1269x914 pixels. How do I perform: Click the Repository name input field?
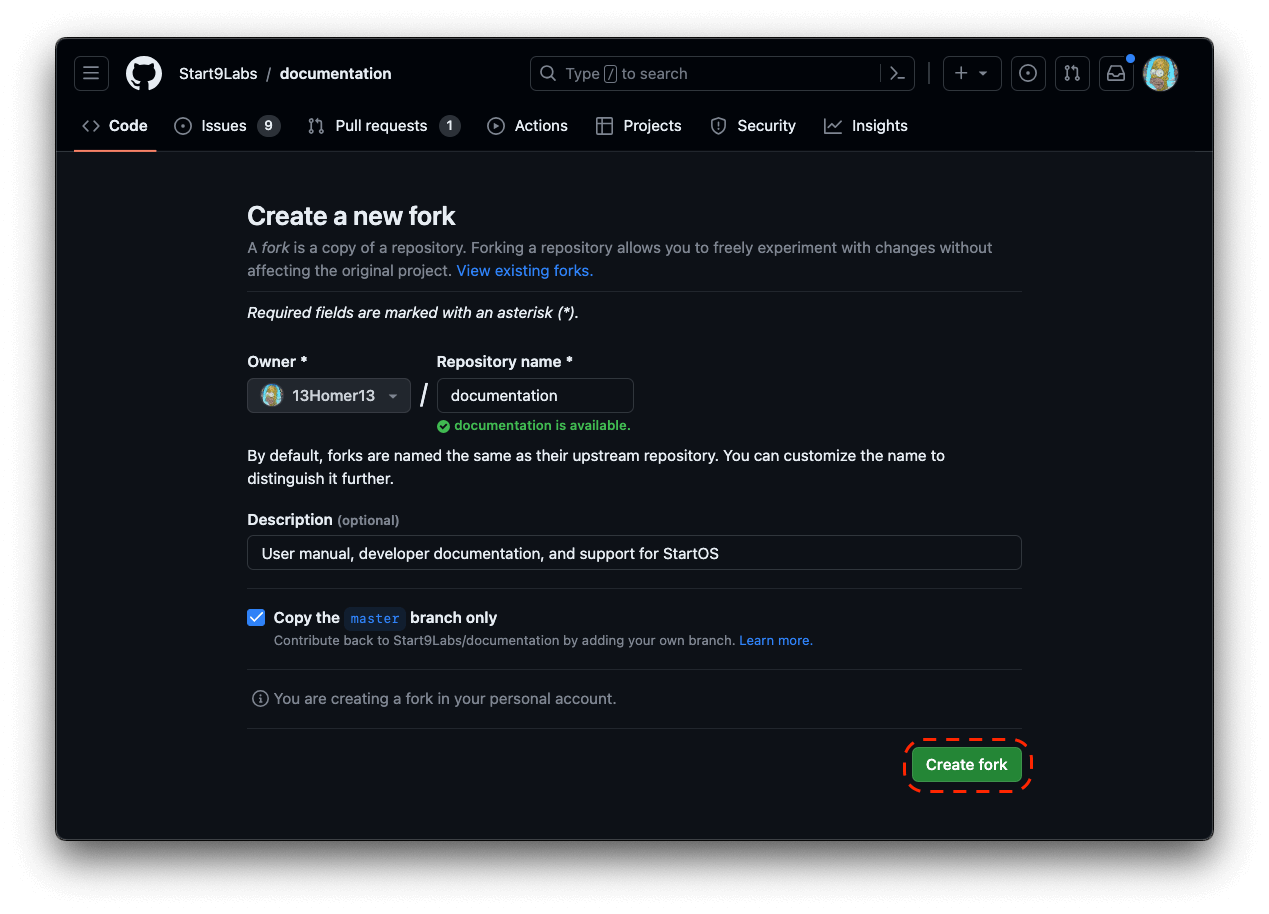[535, 396]
